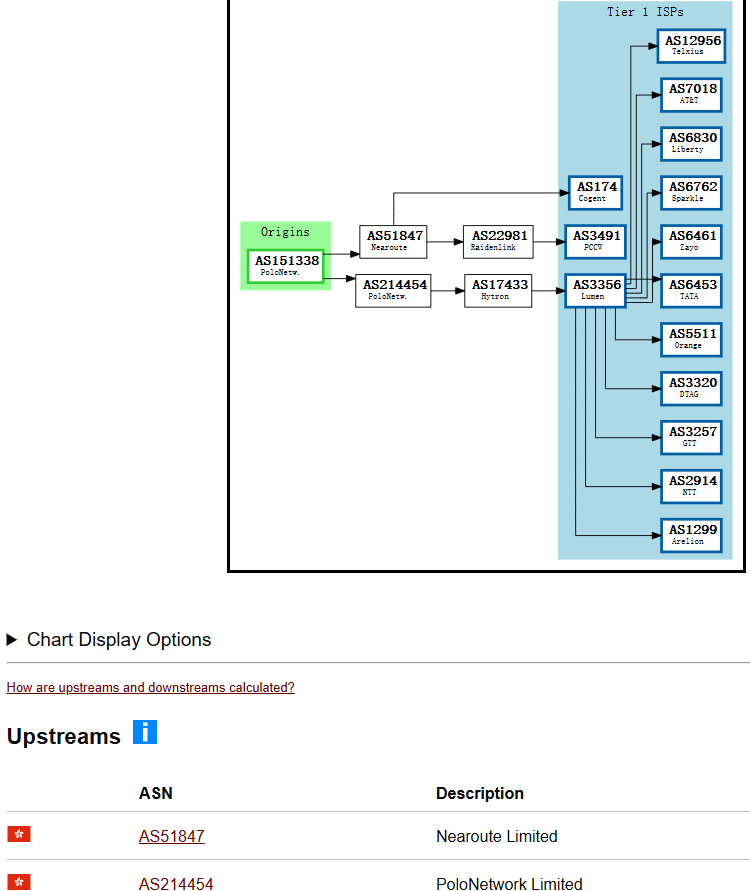
Task: Click the AS1299 Arelion node
Action: (691, 535)
